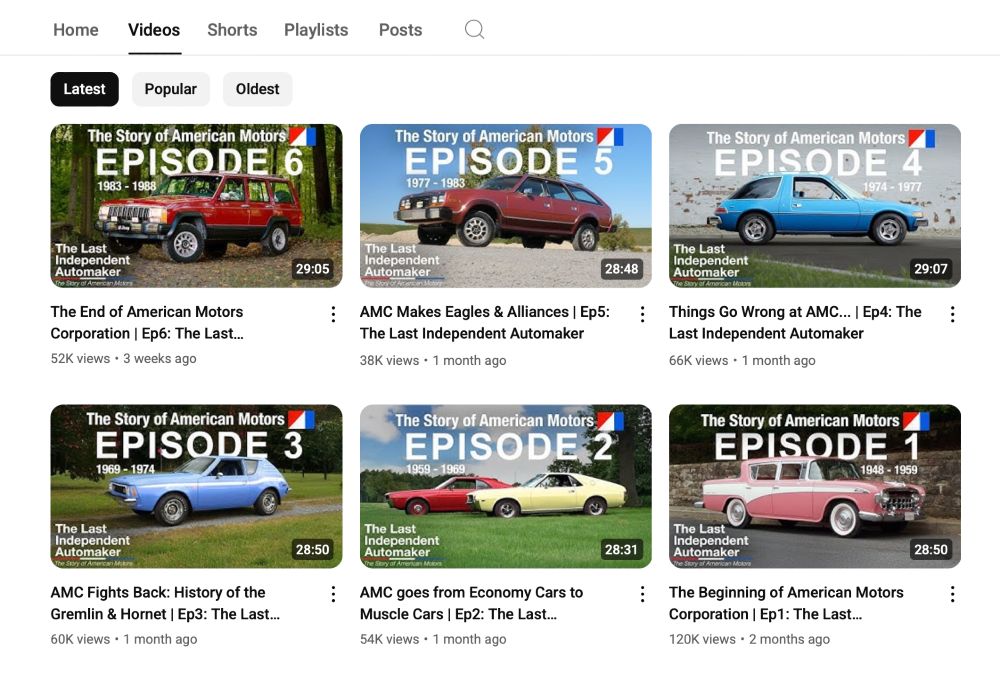Image resolution: width=1000 pixels, height=680 pixels.
Task: Open the Posts tab
Action: point(401,30)
